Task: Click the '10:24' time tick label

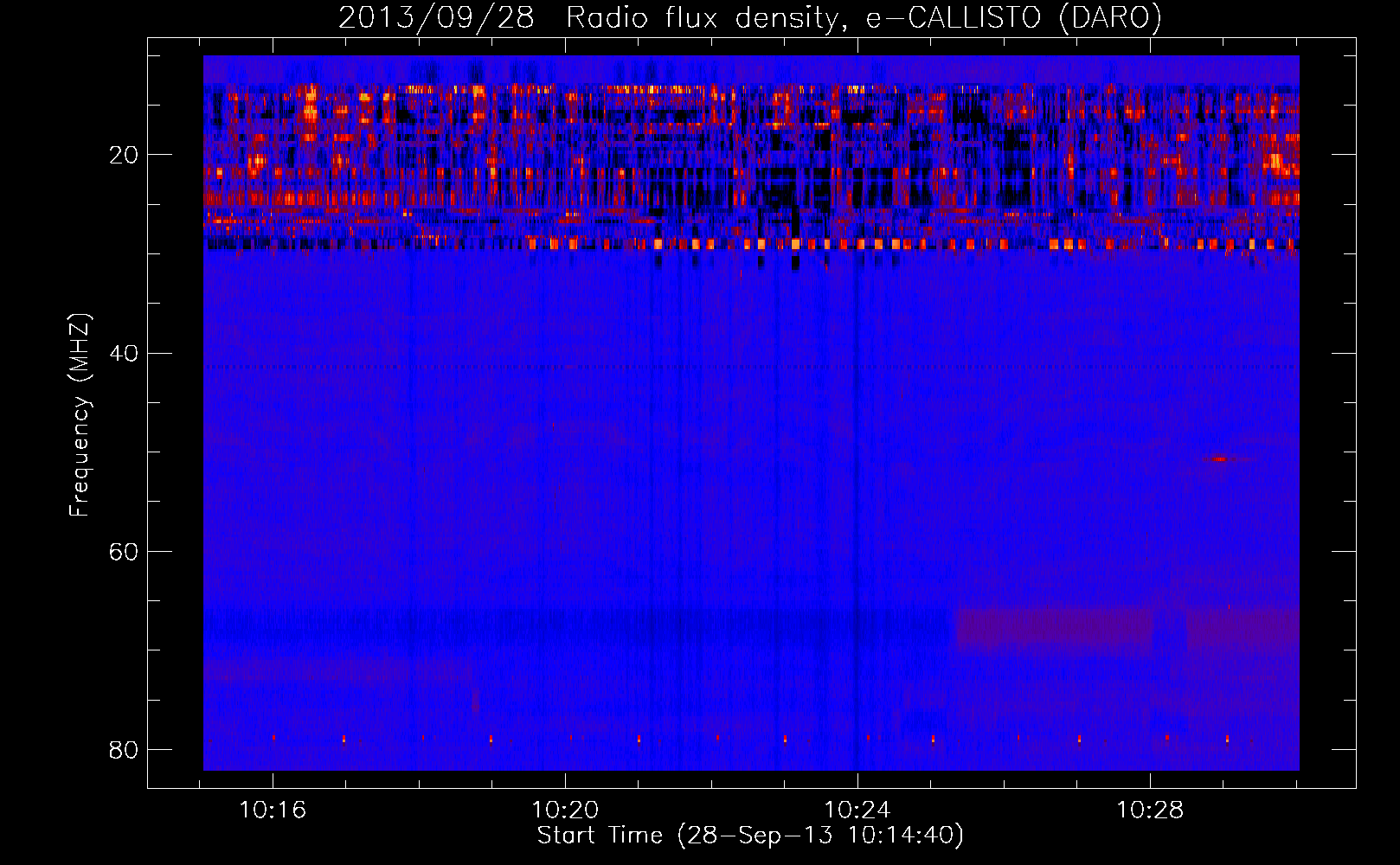Action: [857, 811]
